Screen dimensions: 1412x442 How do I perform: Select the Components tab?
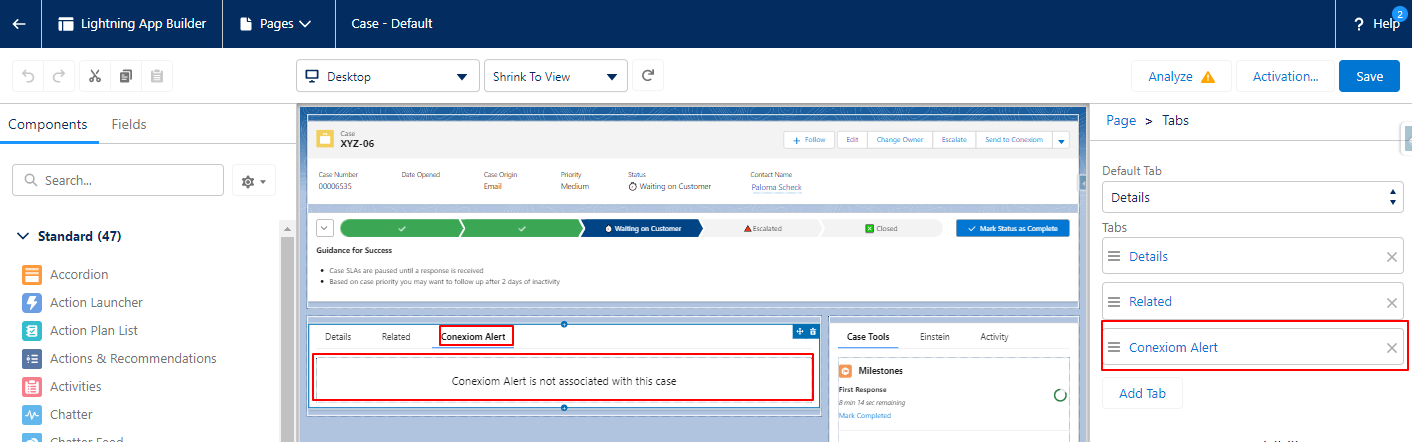[x=47, y=125]
